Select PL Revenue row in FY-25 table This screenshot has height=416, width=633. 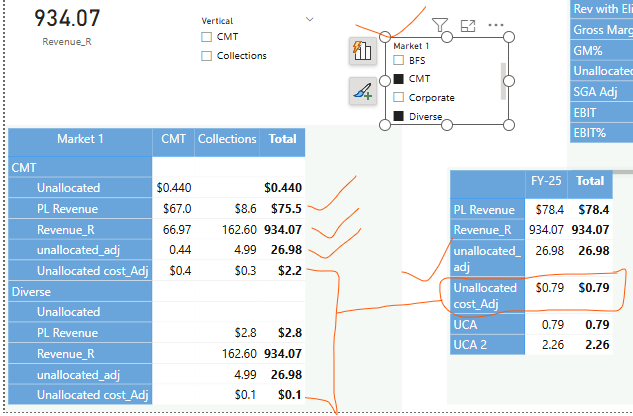[488, 210]
